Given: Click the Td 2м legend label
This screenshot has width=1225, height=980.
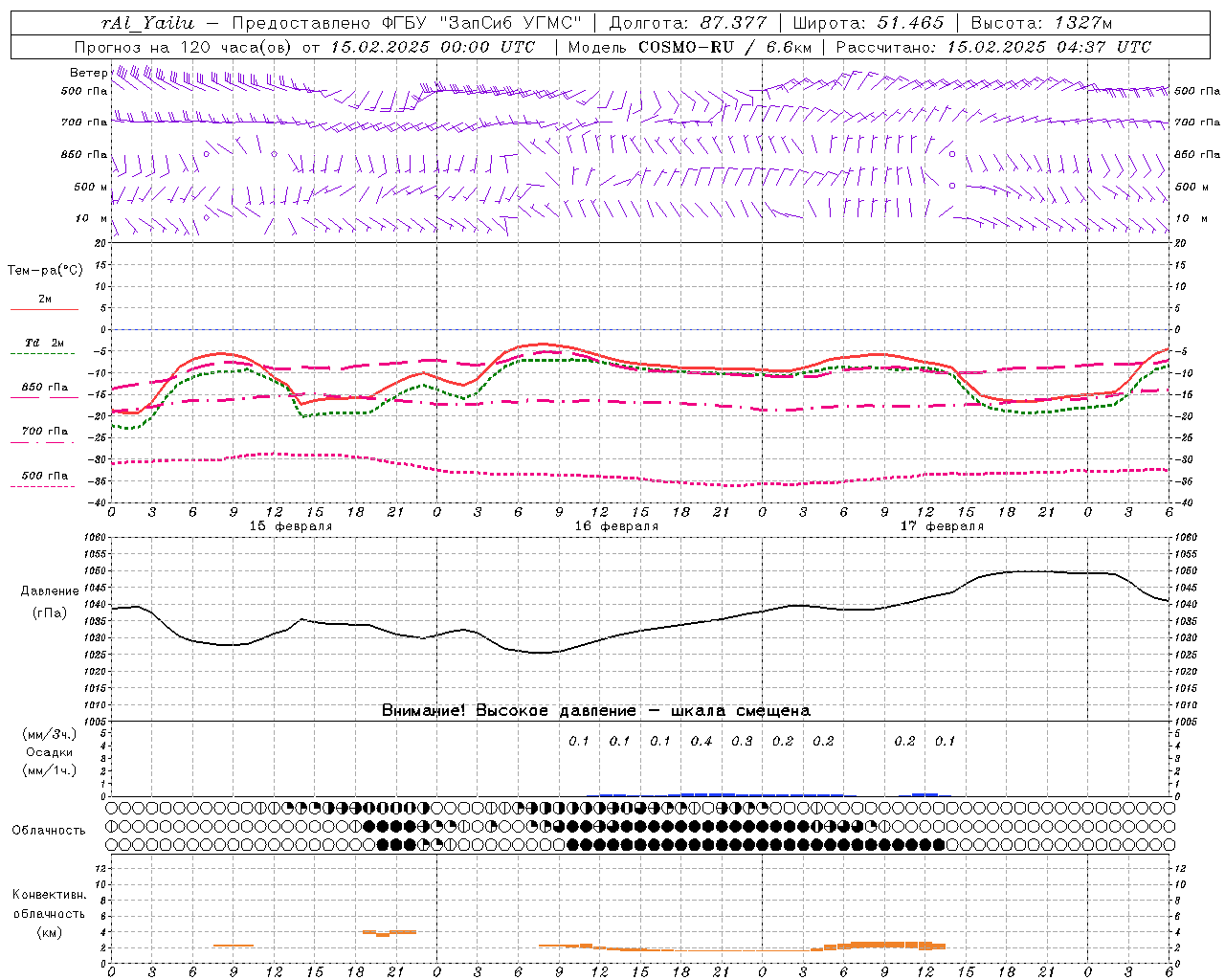Looking at the screenshot, I should 45,343.
